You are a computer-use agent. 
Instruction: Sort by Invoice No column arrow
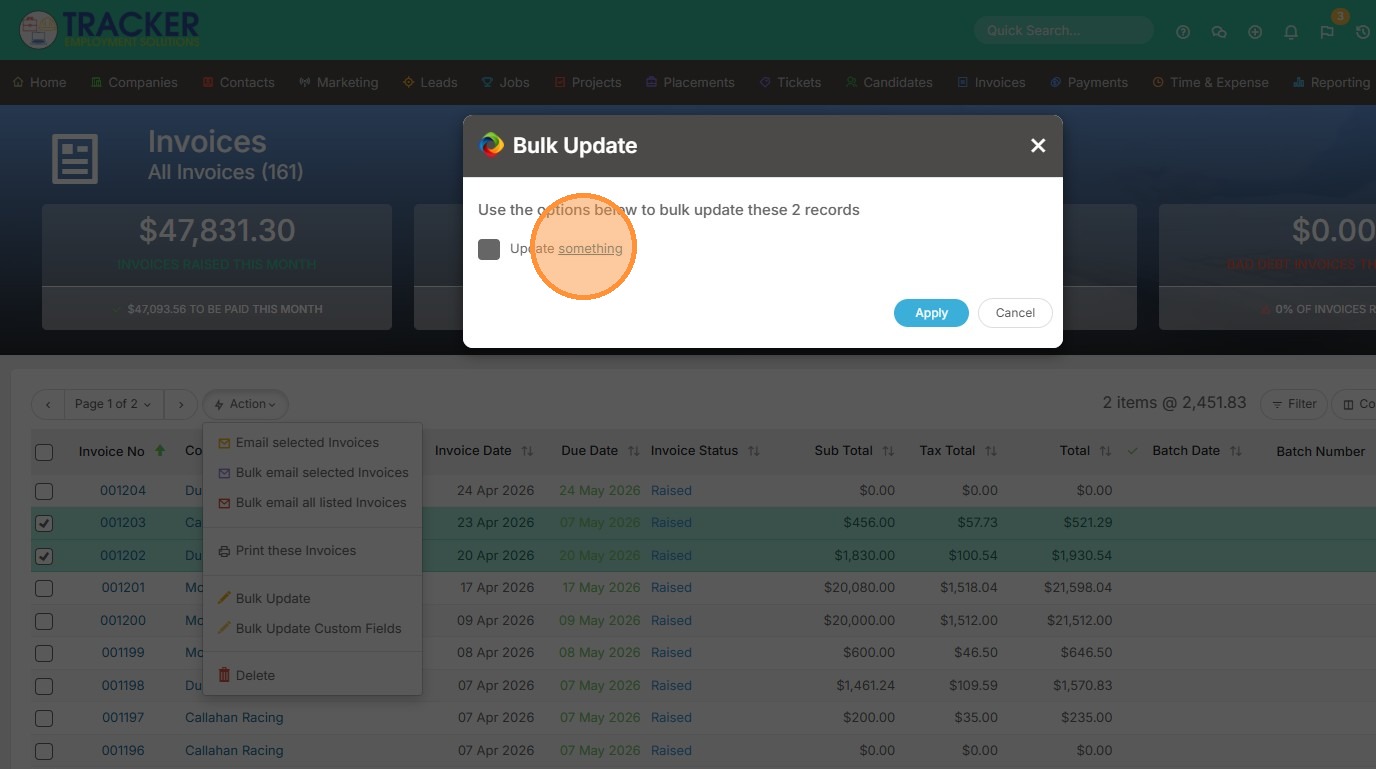pos(160,451)
